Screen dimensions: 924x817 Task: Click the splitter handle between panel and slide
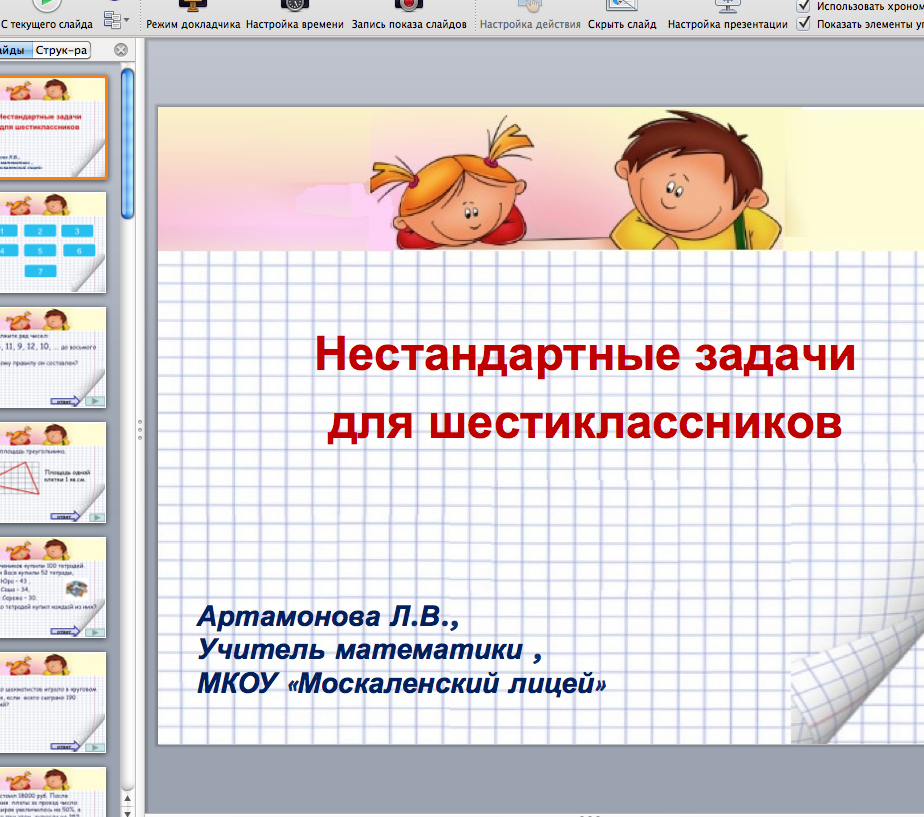140,430
